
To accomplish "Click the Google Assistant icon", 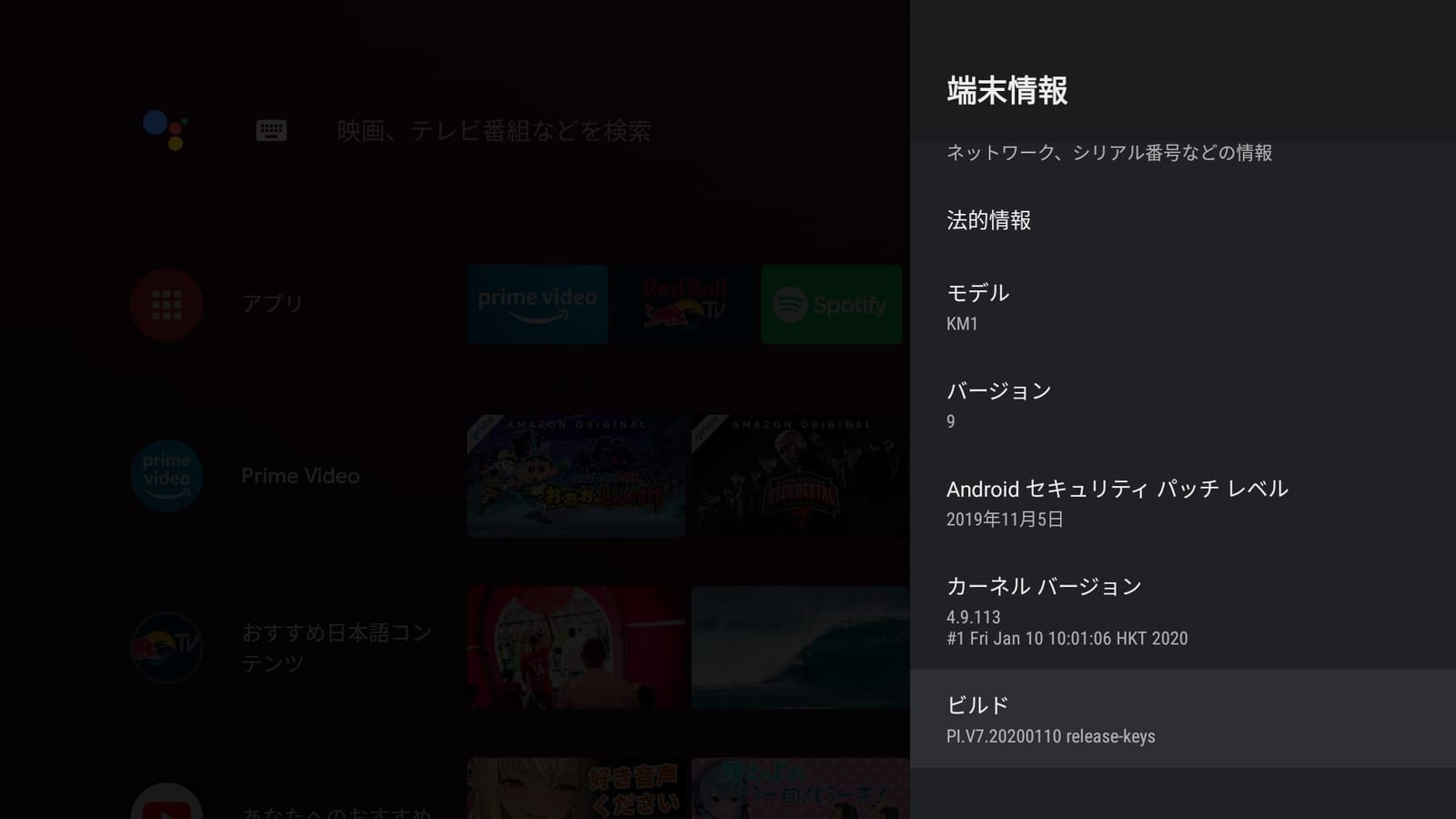I will [x=165, y=130].
